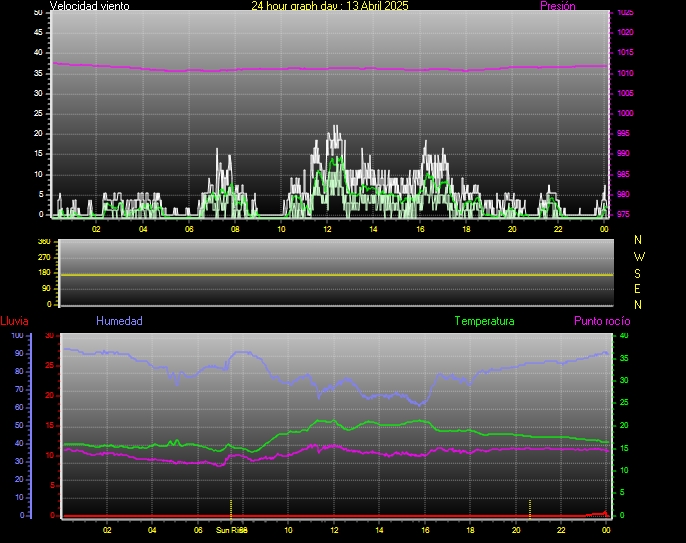Click the yellow dotted sunrise marker line
Image resolution: width=686 pixels, height=543 pixels.
point(231,509)
